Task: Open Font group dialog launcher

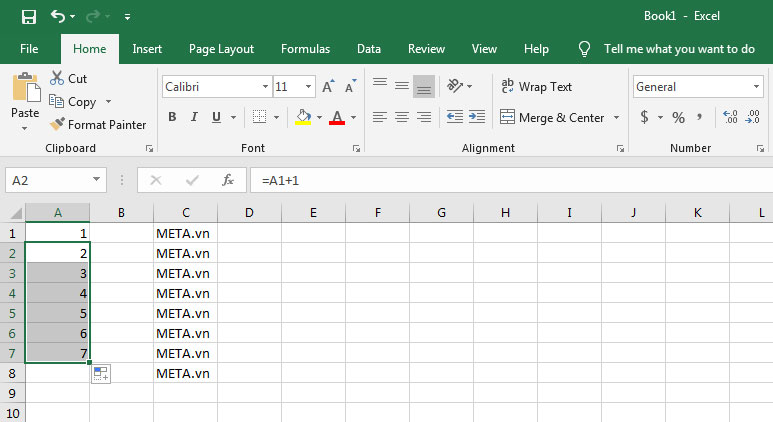Action: point(356,148)
